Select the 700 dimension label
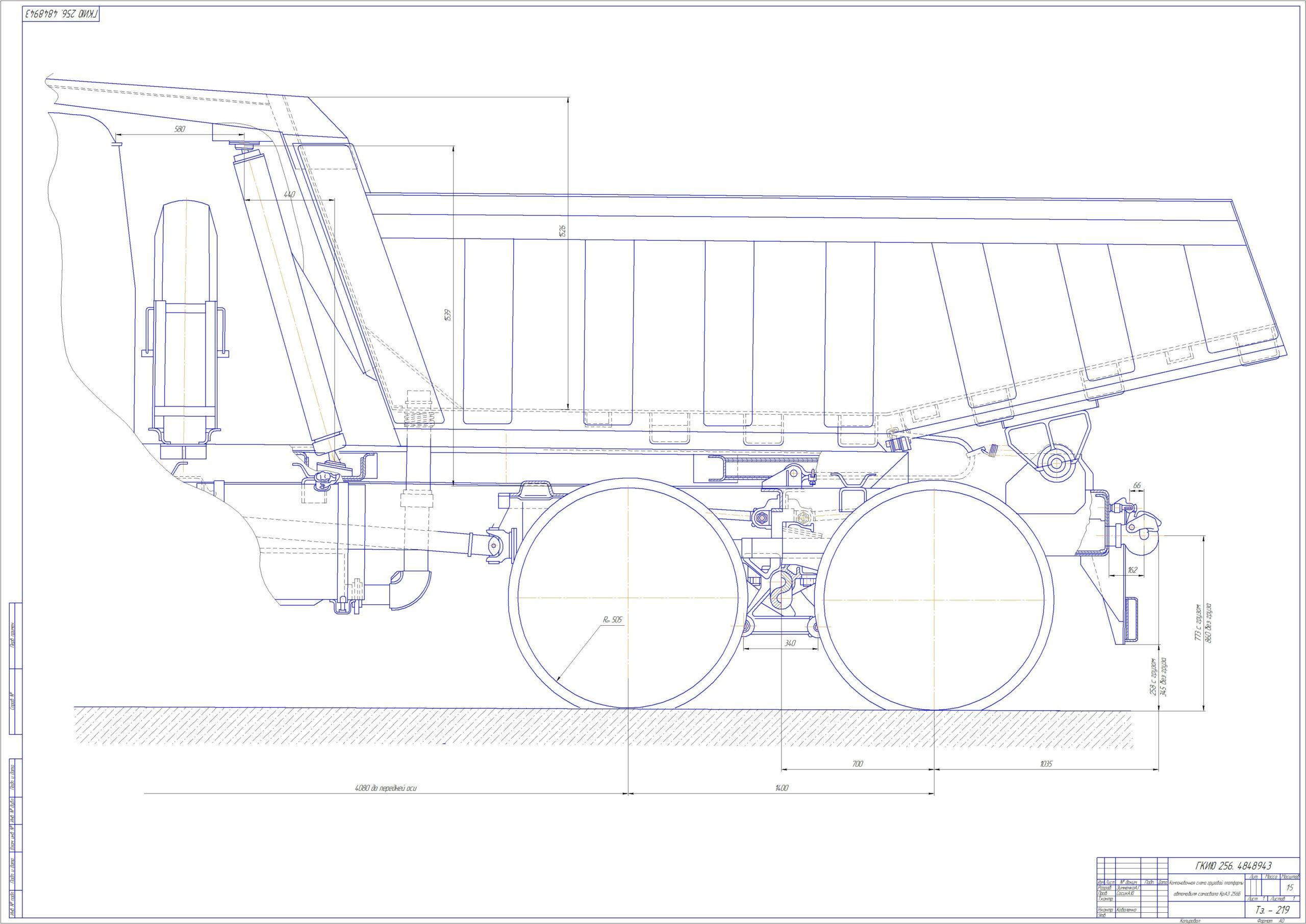This screenshot has height=924, width=1306. tap(858, 763)
